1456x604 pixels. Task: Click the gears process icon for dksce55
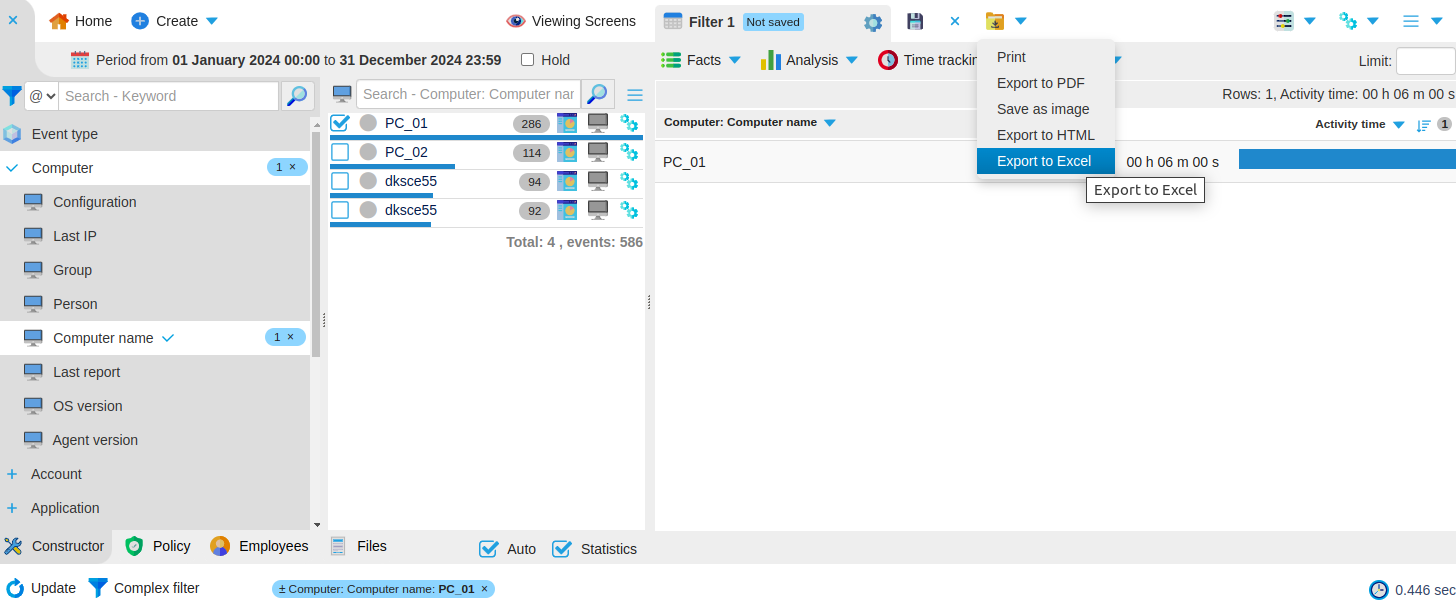tap(629, 181)
